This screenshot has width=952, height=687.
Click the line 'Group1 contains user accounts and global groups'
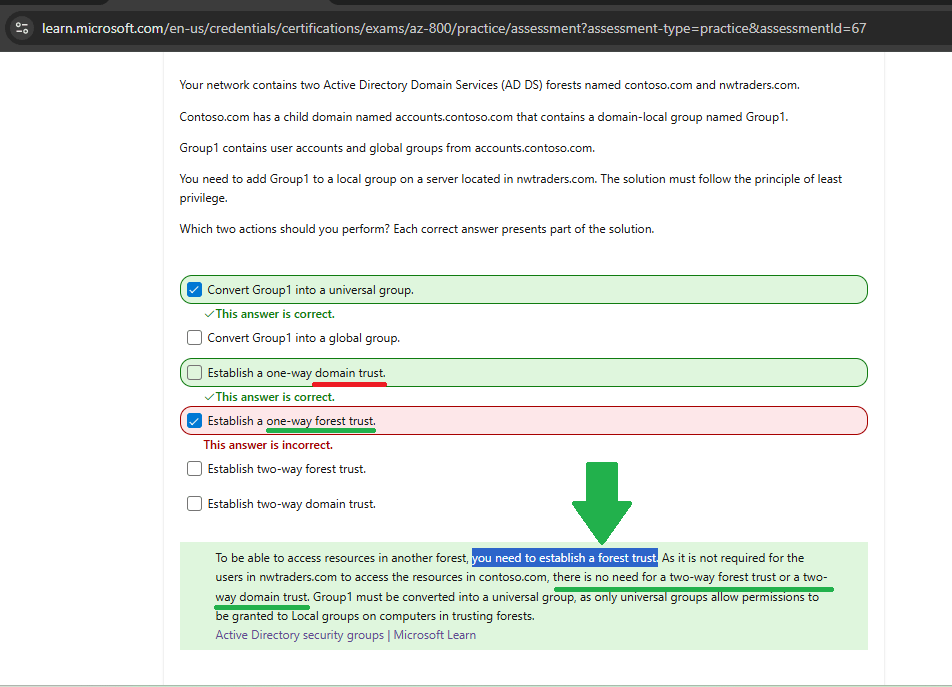pos(387,148)
